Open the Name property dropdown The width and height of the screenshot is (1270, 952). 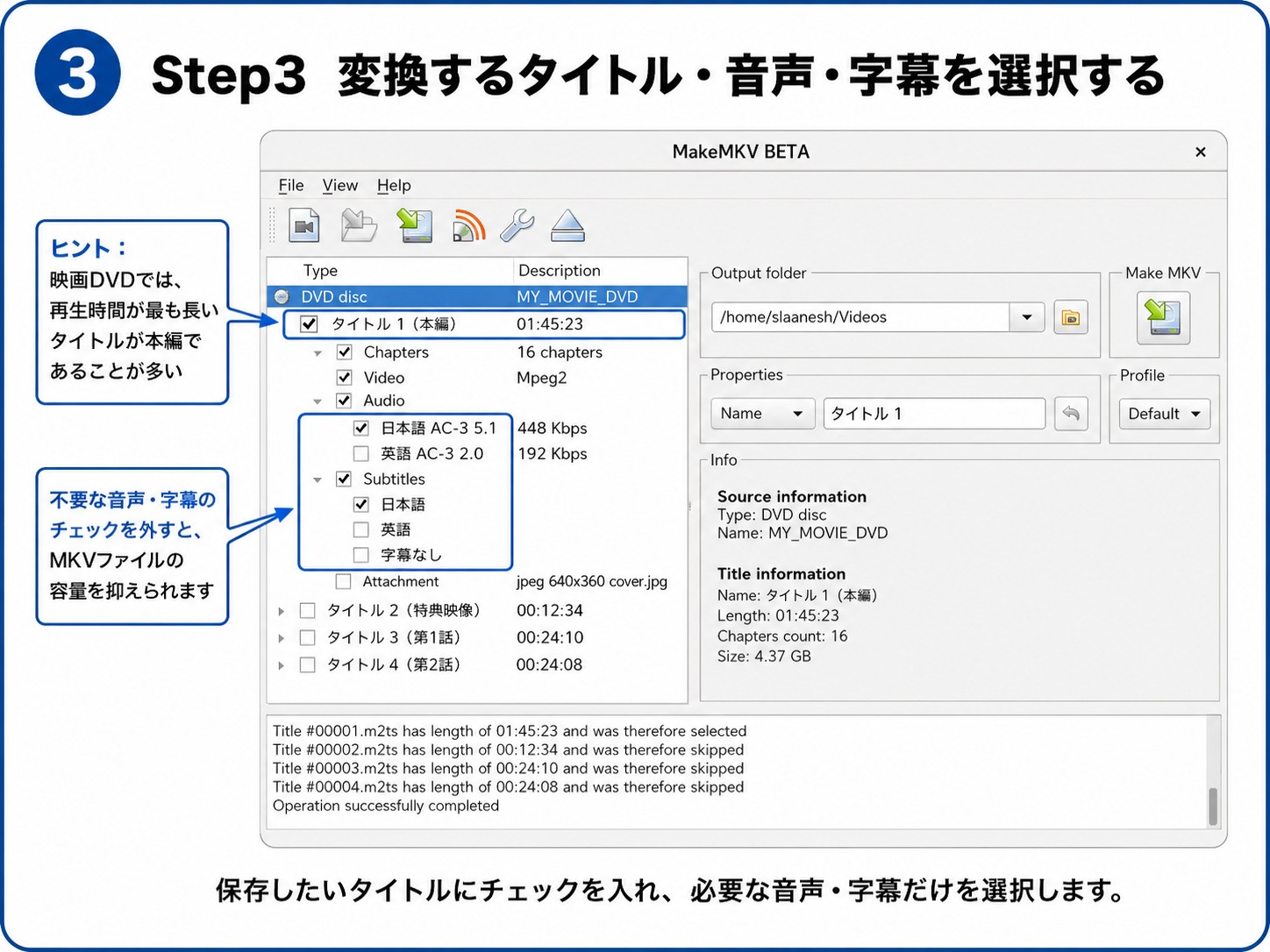762,414
